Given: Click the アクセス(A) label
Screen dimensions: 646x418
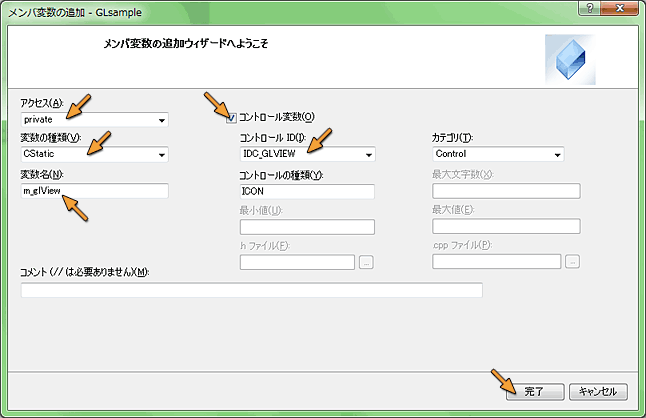Looking at the screenshot, I should tap(42, 103).
